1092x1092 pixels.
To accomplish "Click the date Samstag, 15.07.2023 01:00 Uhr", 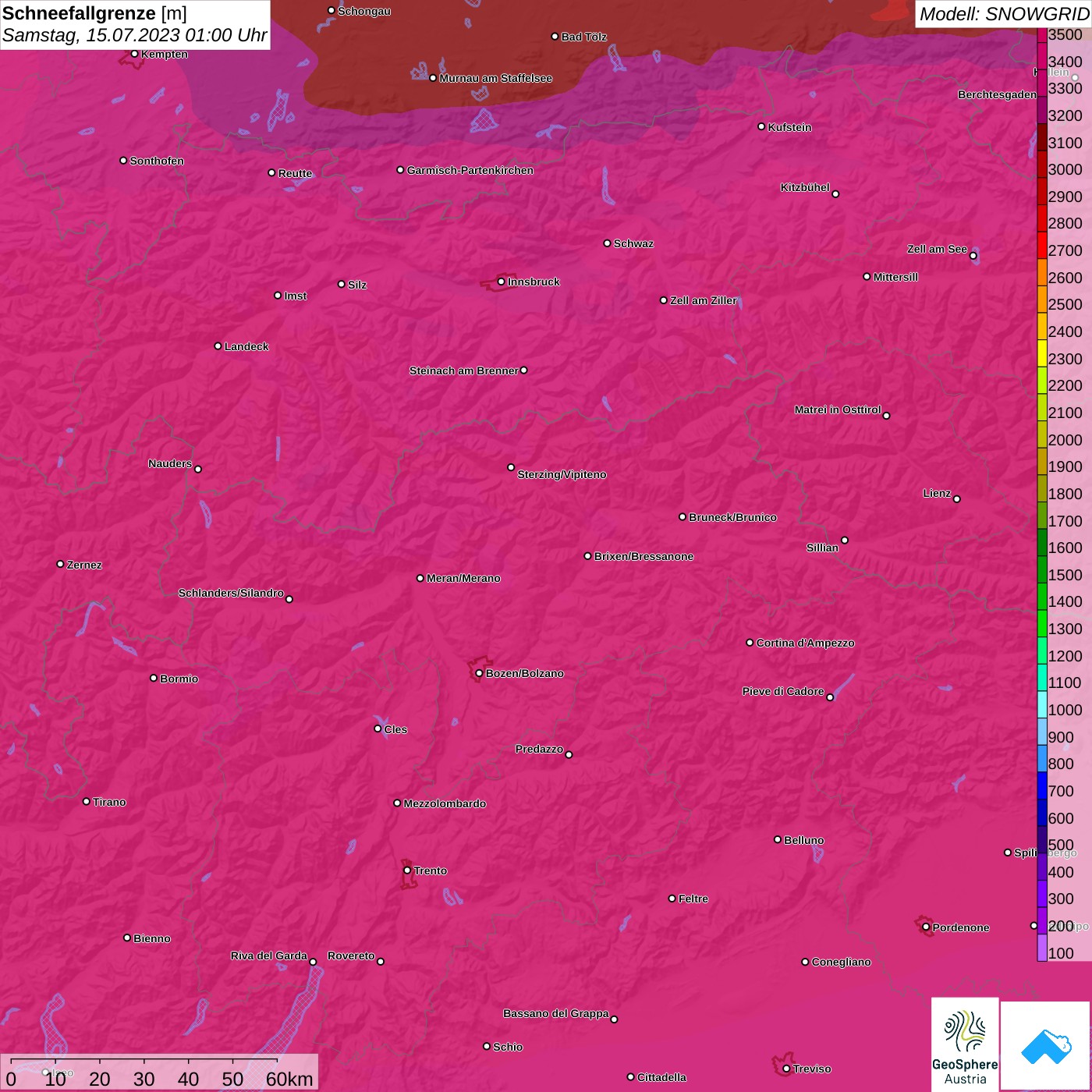I will pos(134,35).
